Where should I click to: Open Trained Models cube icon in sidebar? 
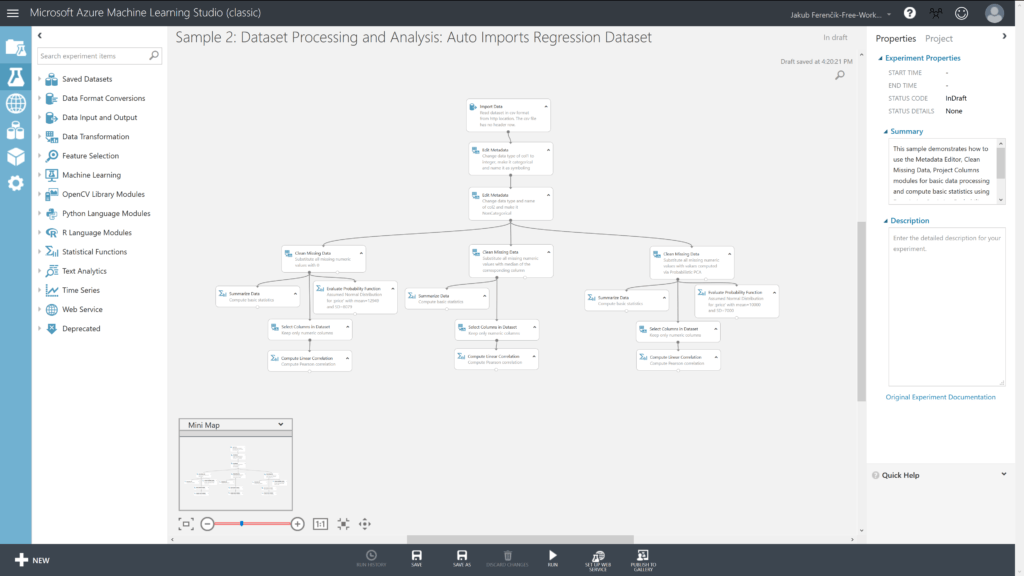coord(15,157)
